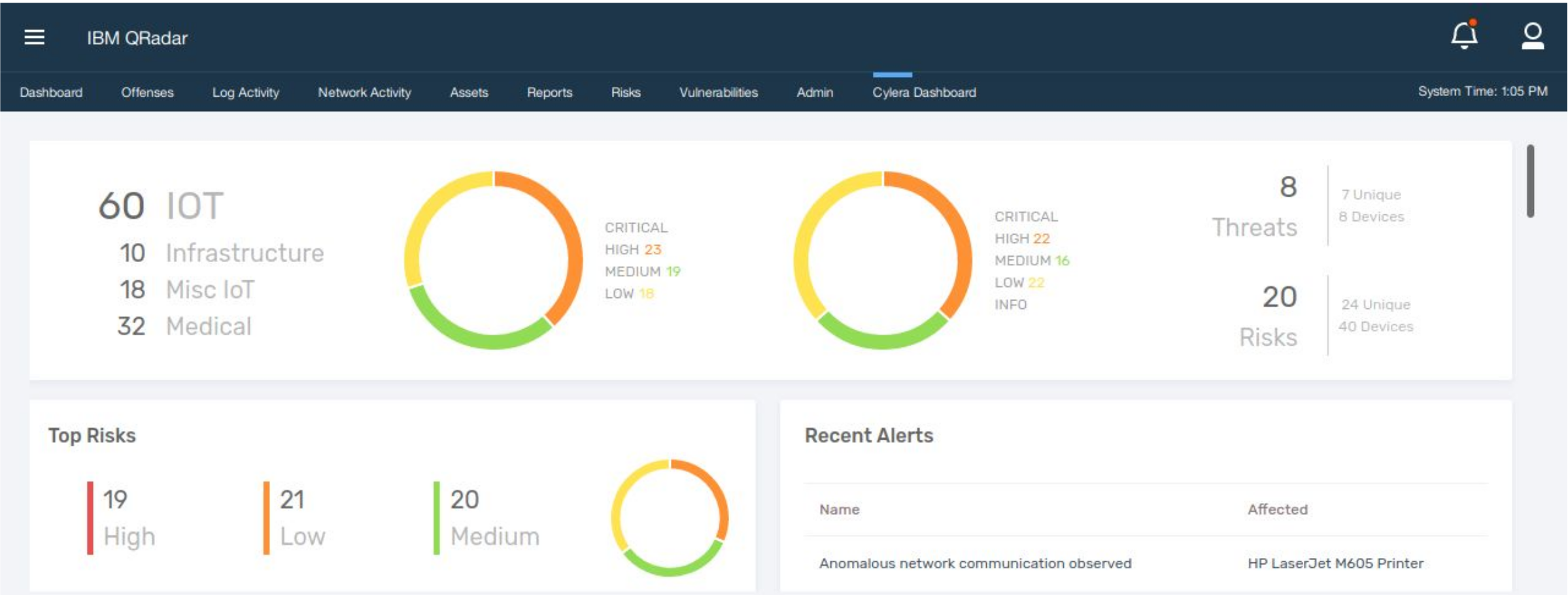Click the second severity donut chart
Image resolution: width=1568 pixels, height=605 pixels.
click(883, 260)
